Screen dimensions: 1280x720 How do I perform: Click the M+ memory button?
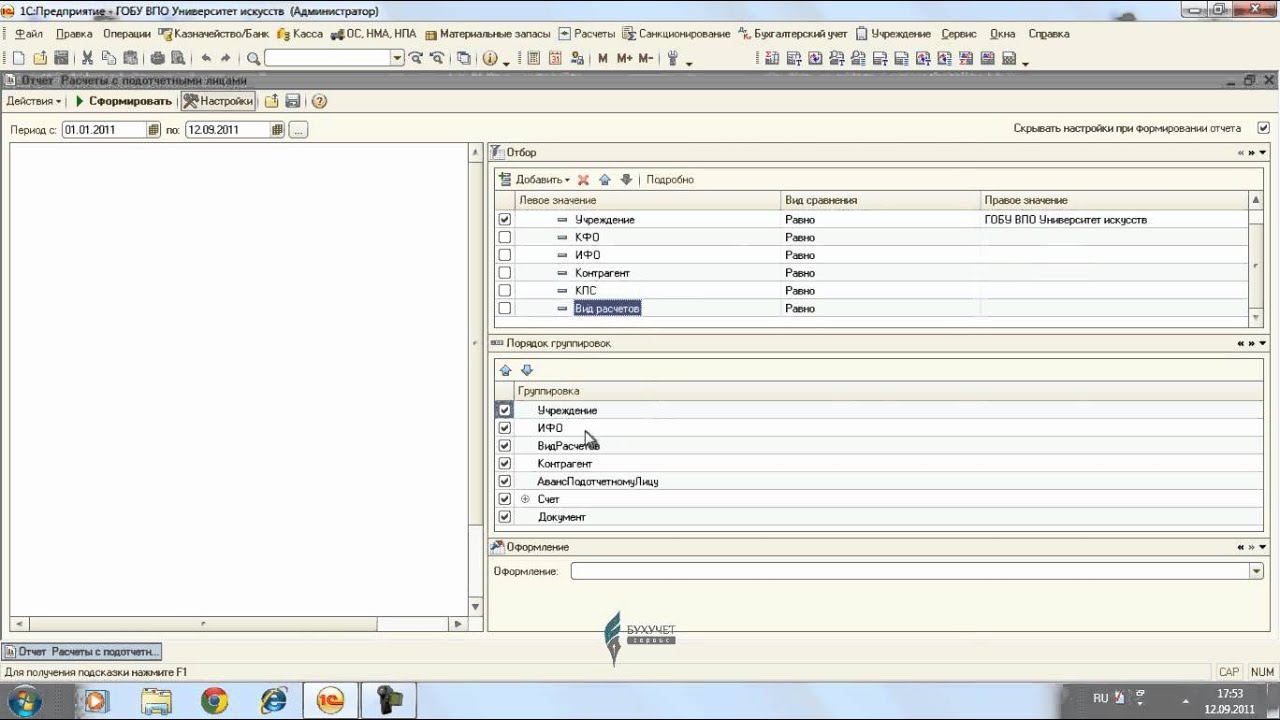[625, 58]
